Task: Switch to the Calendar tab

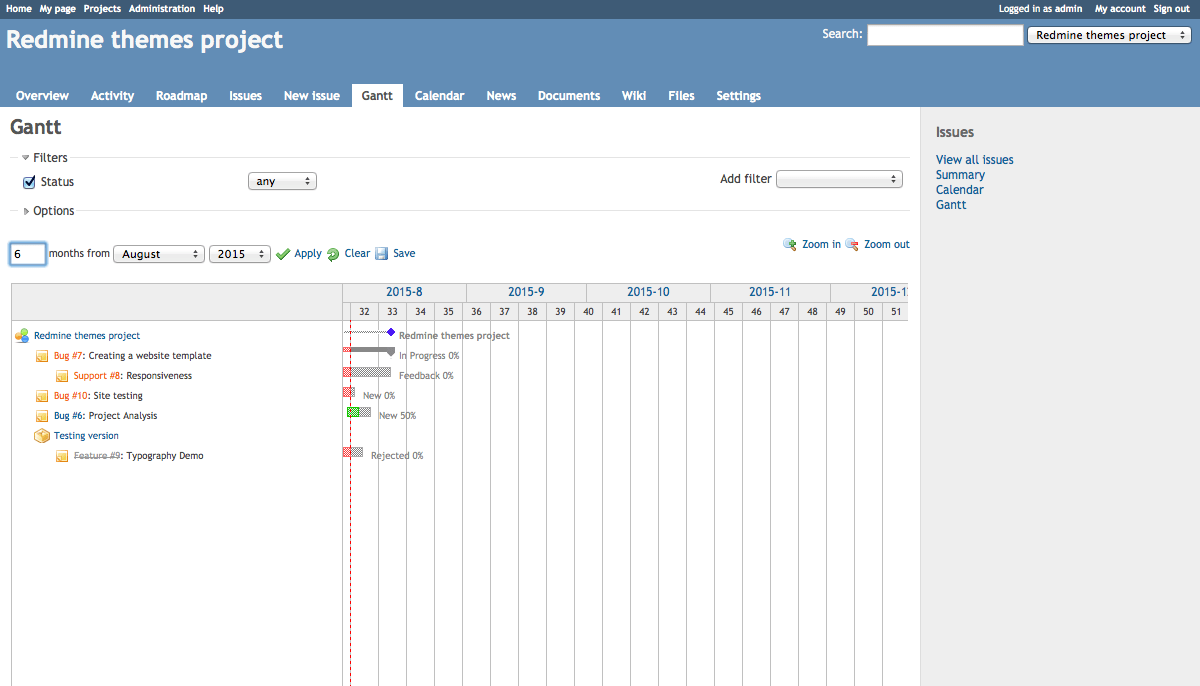Action: click(440, 96)
